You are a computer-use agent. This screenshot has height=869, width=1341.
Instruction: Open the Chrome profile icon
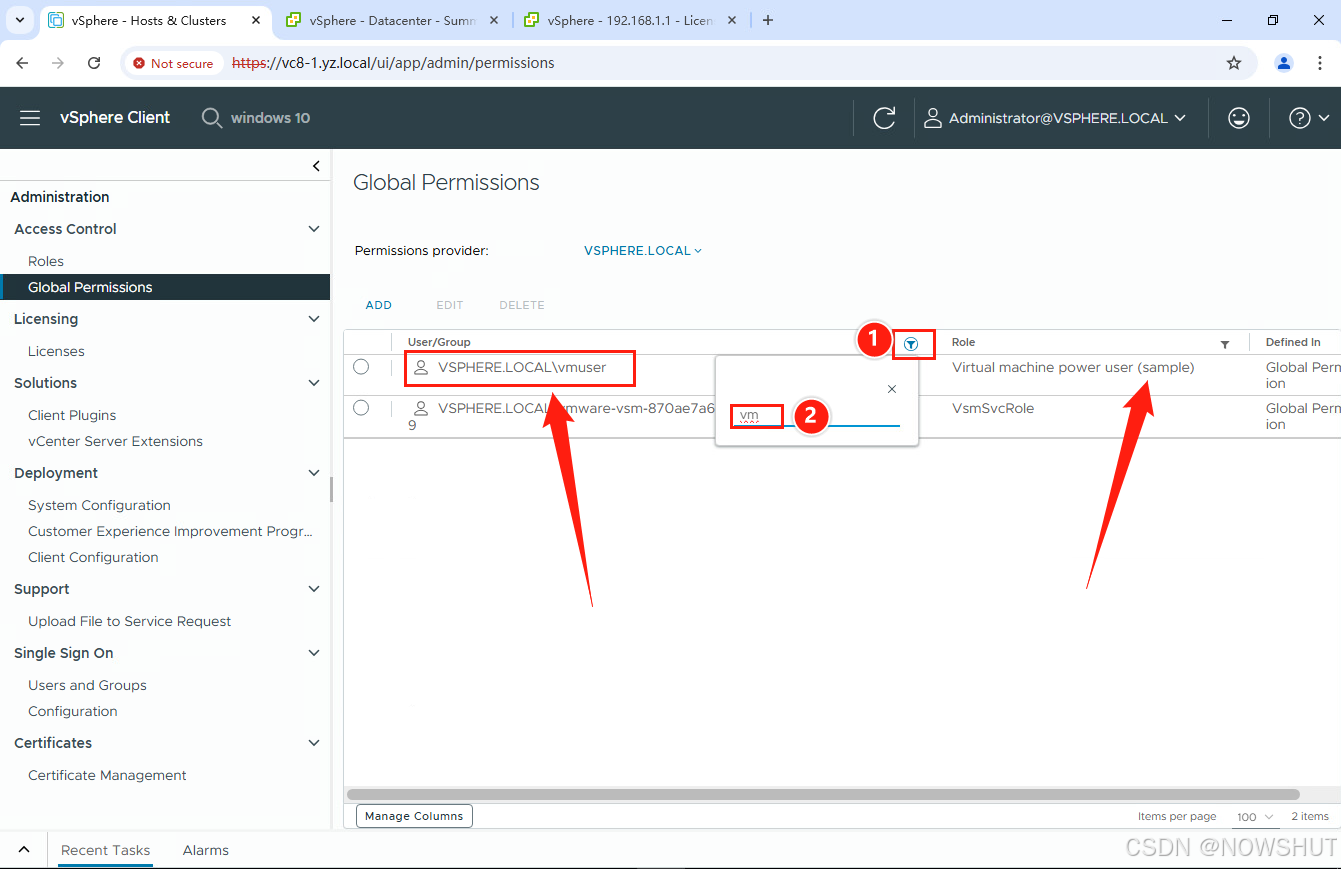point(1284,63)
